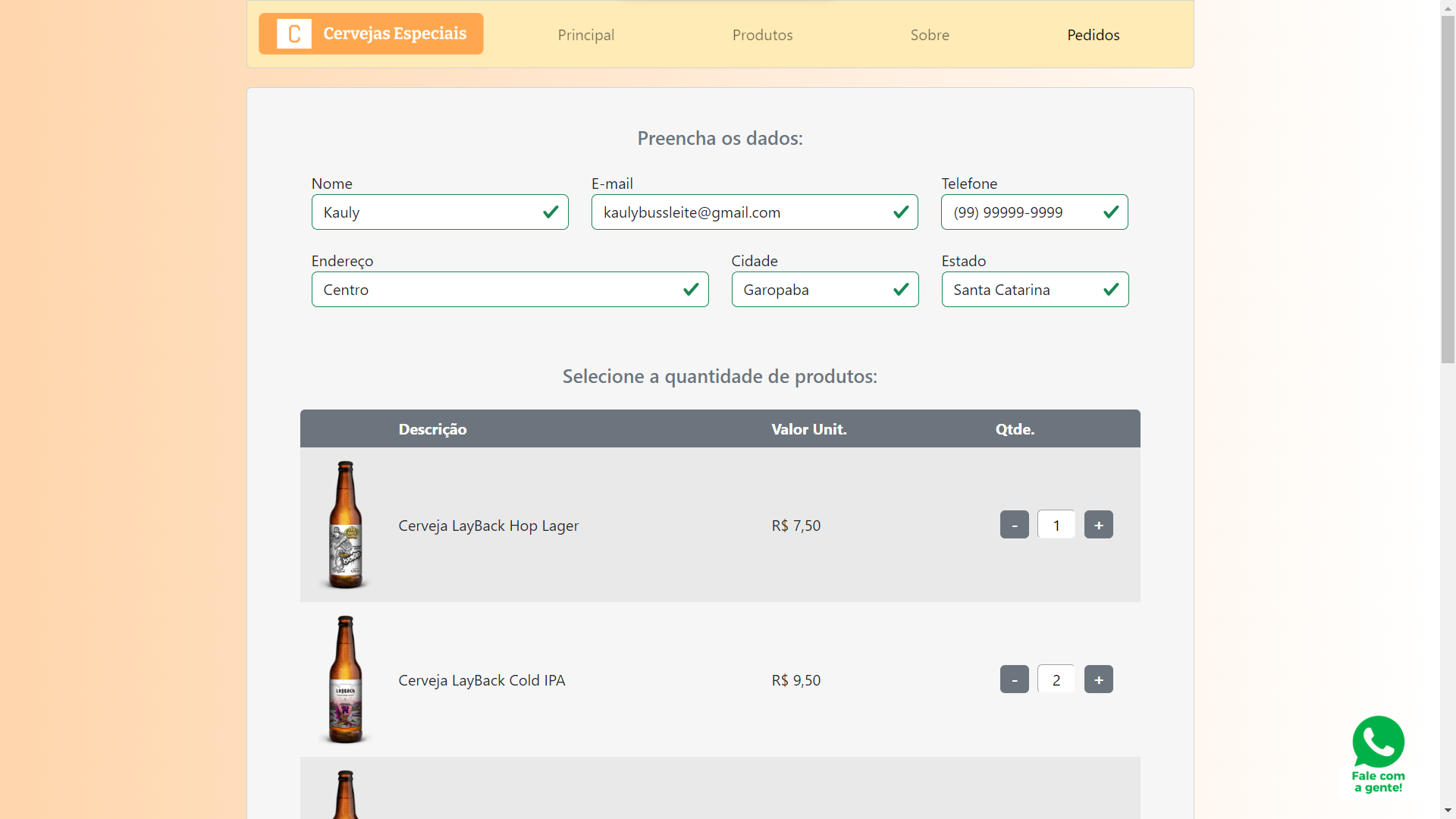Click the Cerveja LayBack Hop Lager bottle image

[345, 525]
